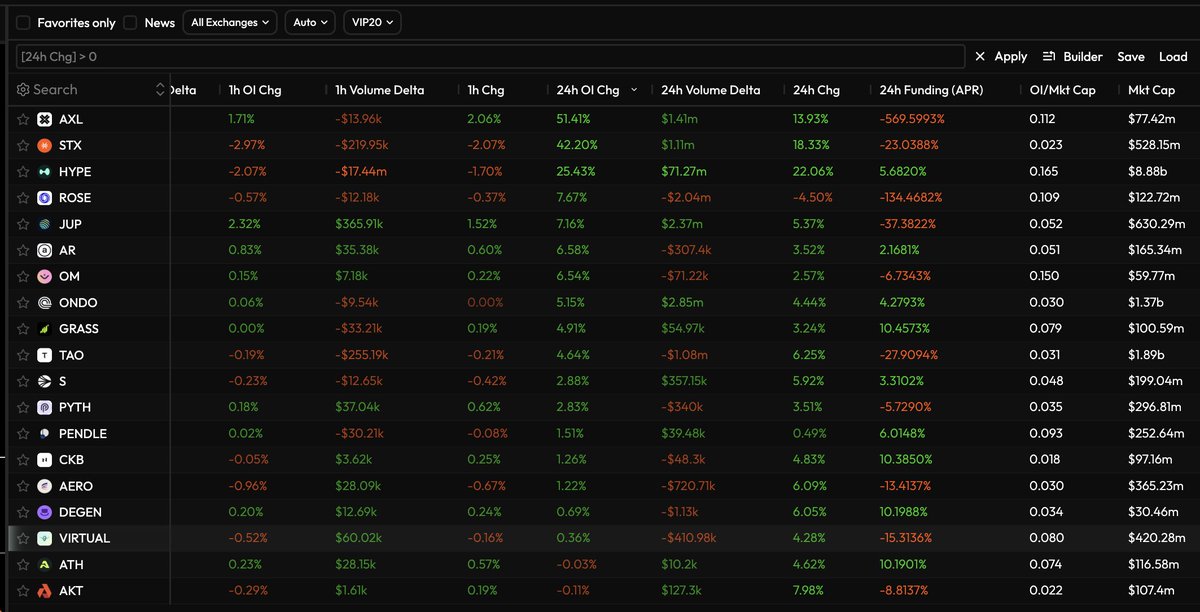This screenshot has width=1200, height=612.
Task: Click the filter expression input field
Action: click(x=490, y=57)
